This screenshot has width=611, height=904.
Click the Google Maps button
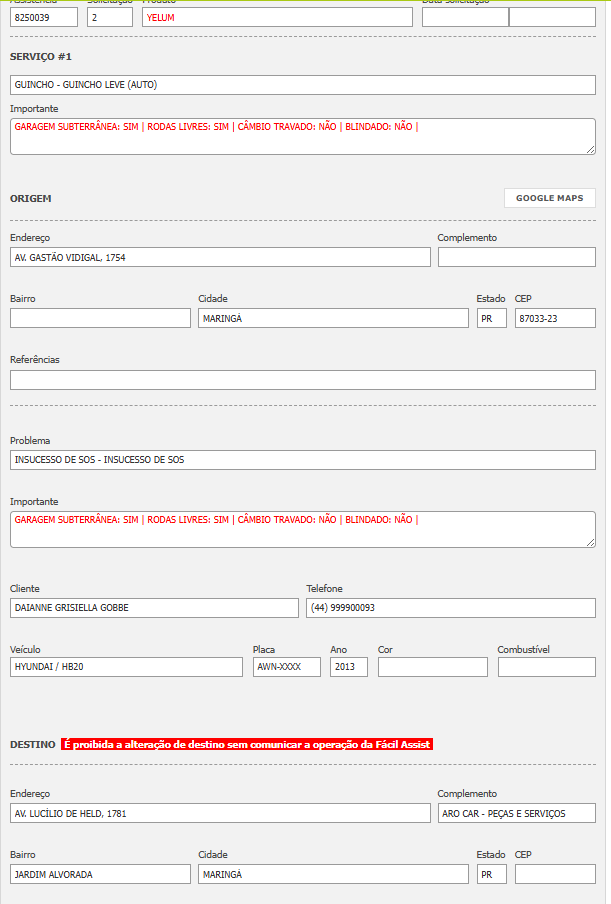click(549, 198)
